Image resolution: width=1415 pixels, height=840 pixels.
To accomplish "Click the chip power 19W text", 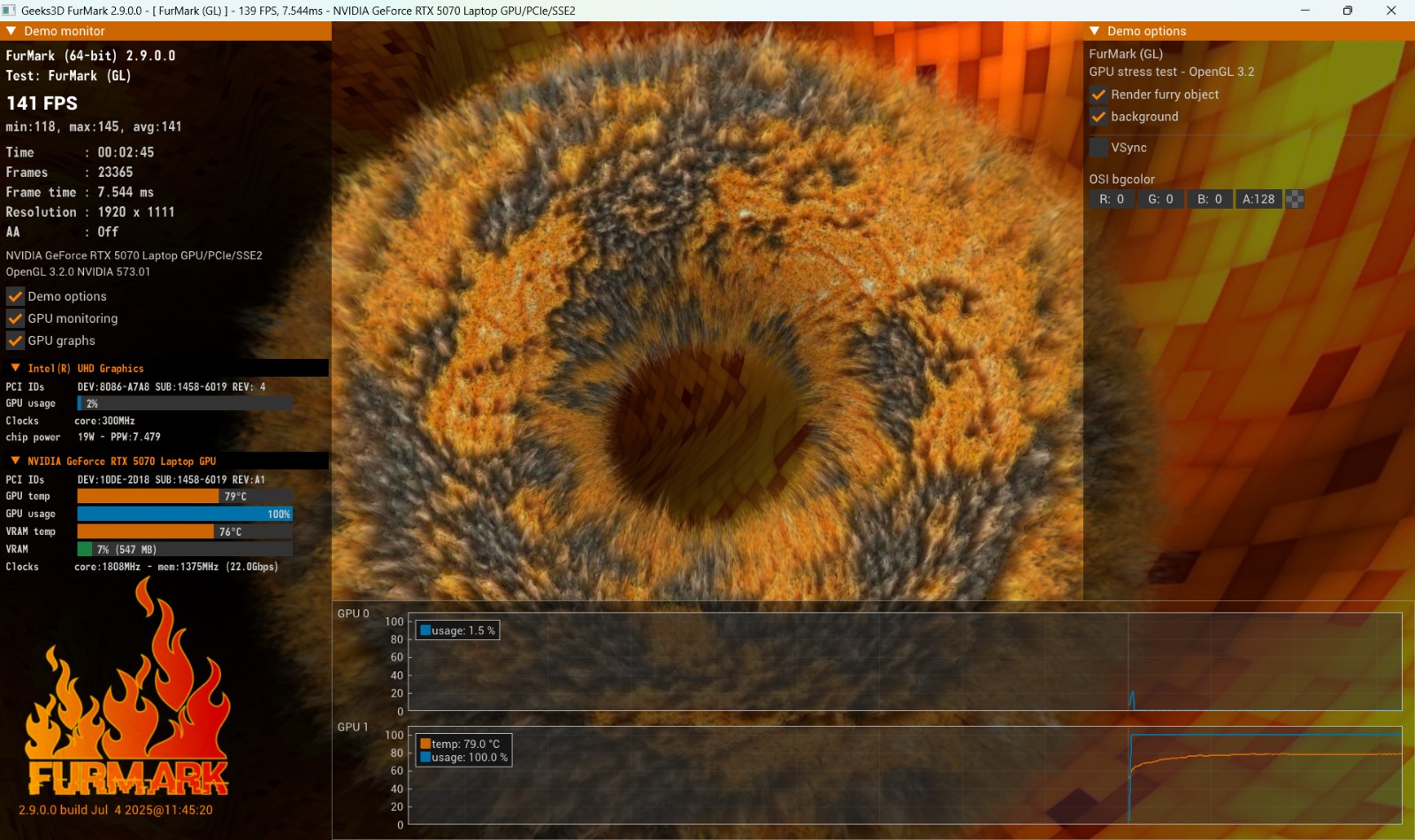I will pyautogui.click(x=119, y=437).
